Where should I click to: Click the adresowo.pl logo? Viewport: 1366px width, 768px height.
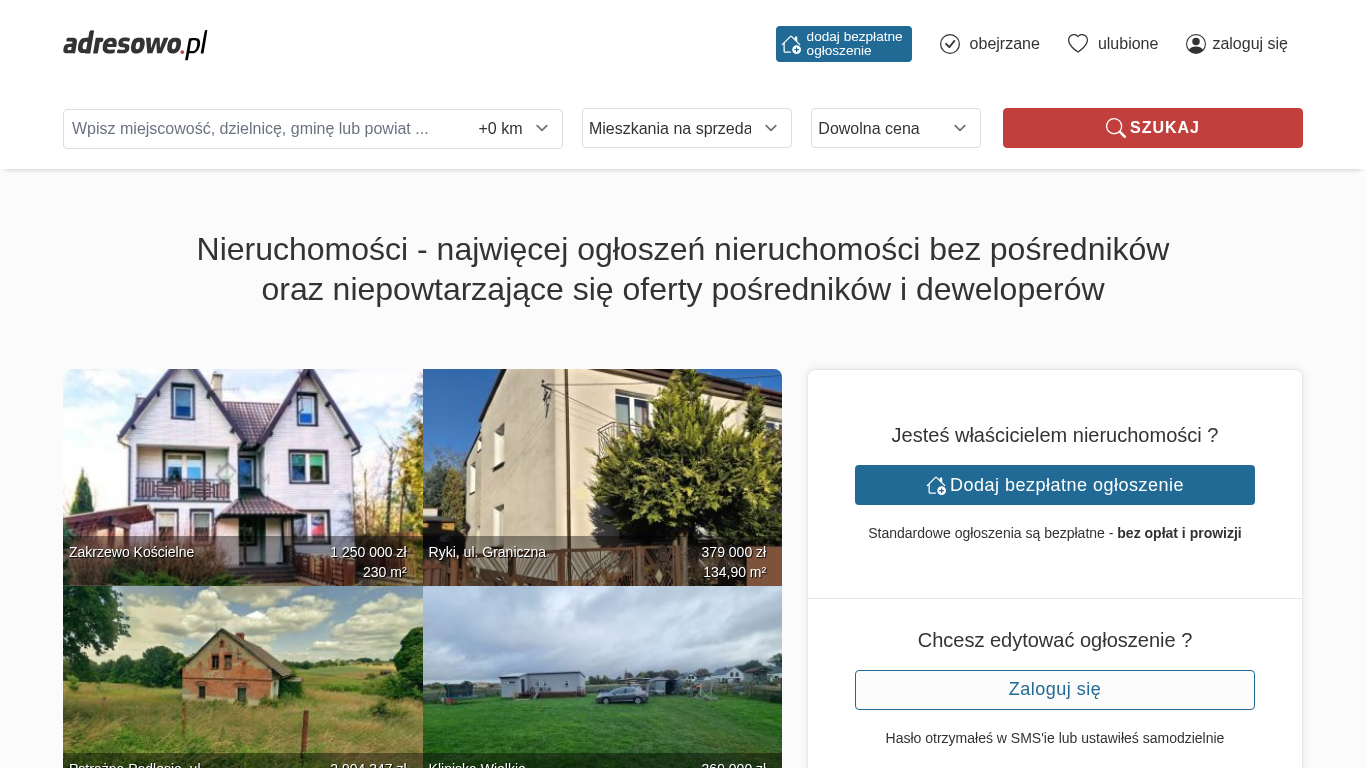135,44
